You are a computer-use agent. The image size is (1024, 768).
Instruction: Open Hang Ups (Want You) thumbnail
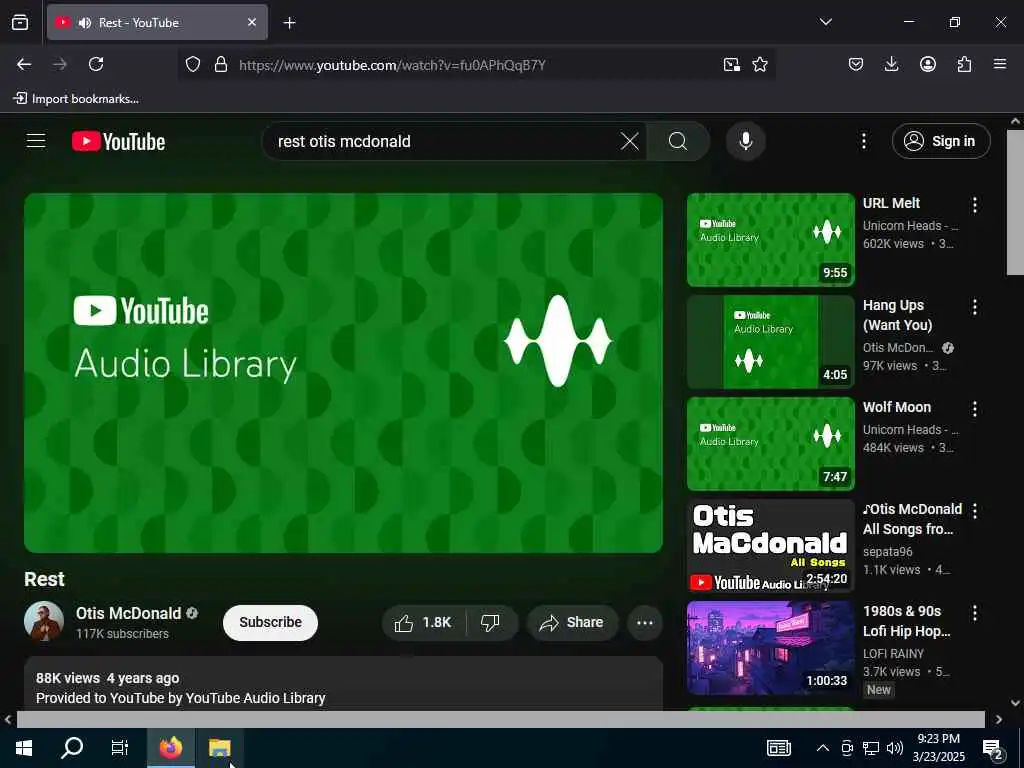[x=771, y=342]
